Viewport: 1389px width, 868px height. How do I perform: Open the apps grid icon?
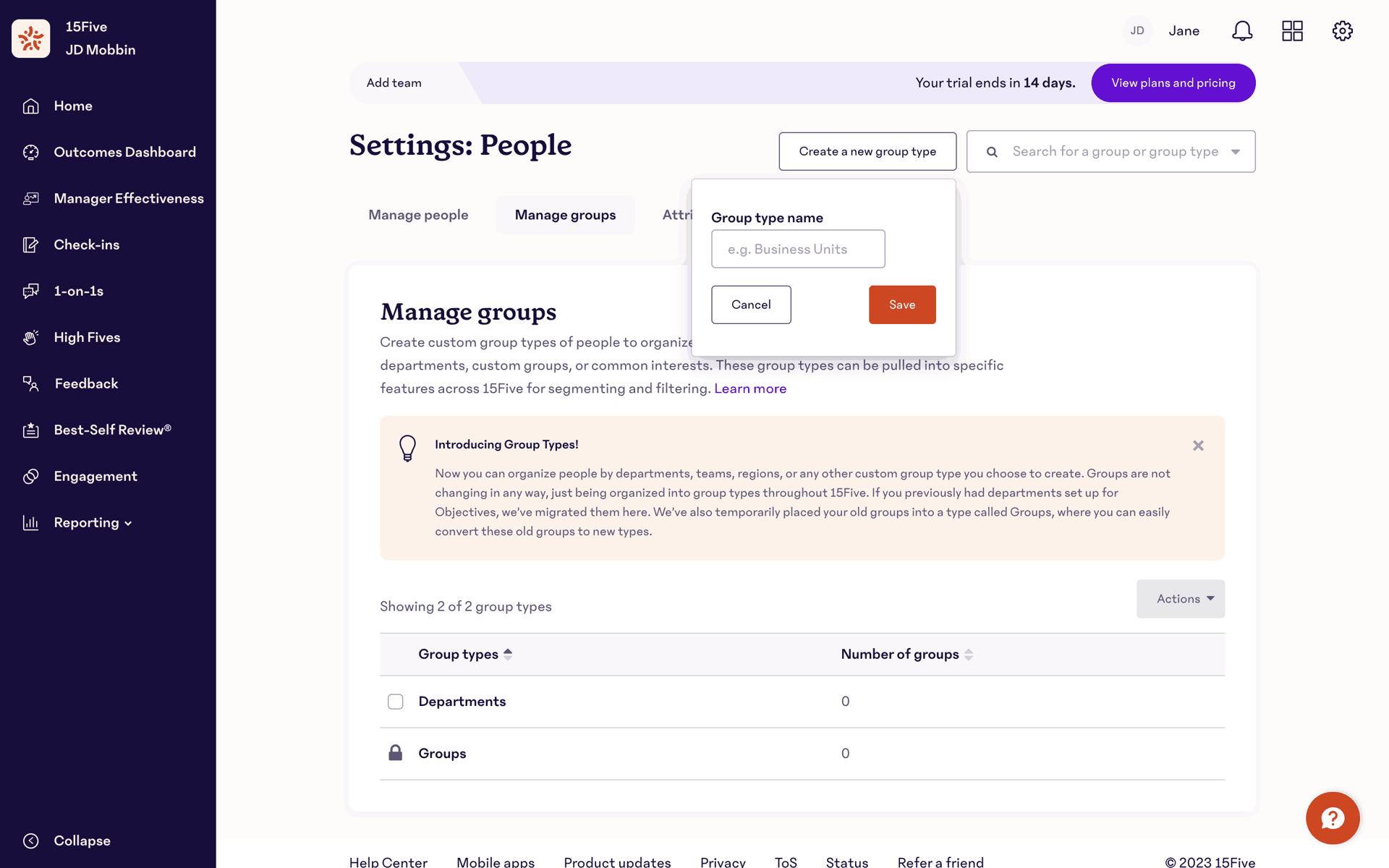tap(1292, 31)
